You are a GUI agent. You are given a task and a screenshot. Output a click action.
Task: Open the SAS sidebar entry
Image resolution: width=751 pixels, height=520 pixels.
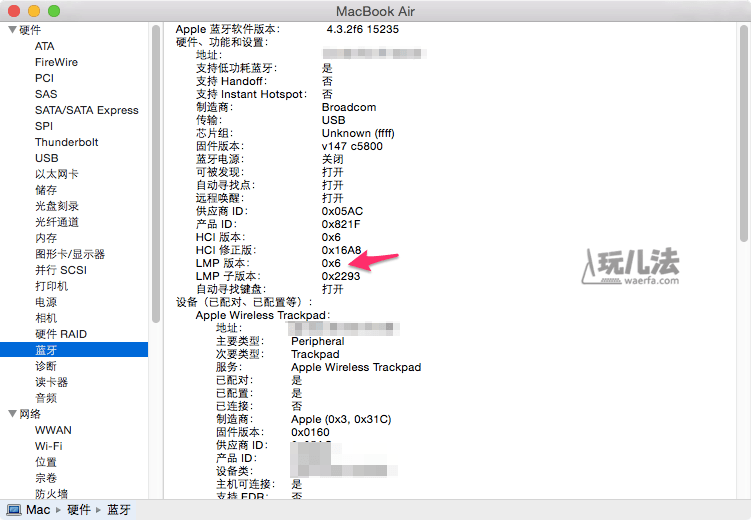pyautogui.click(x=46, y=94)
